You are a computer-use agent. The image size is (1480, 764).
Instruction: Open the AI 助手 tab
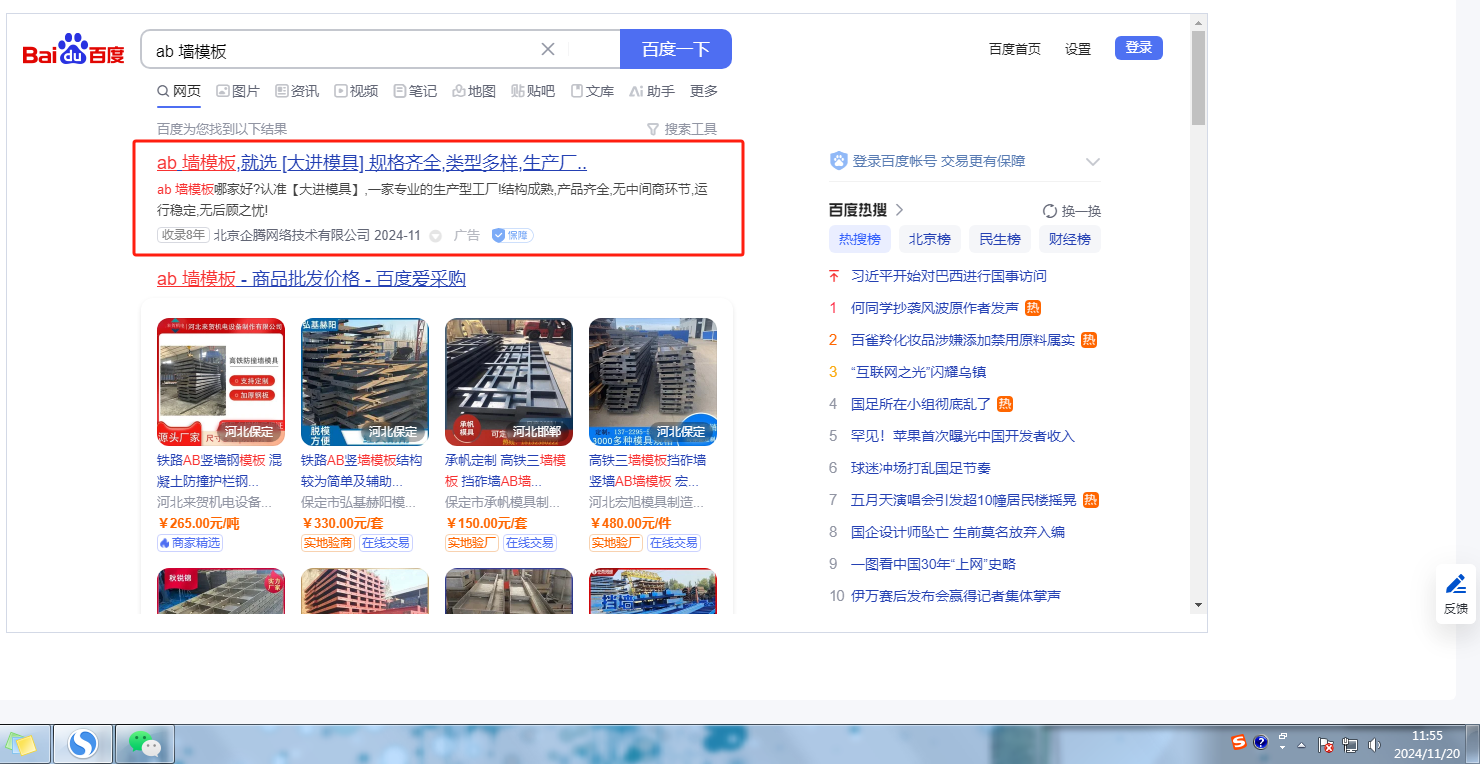pyautogui.click(x=652, y=91)
